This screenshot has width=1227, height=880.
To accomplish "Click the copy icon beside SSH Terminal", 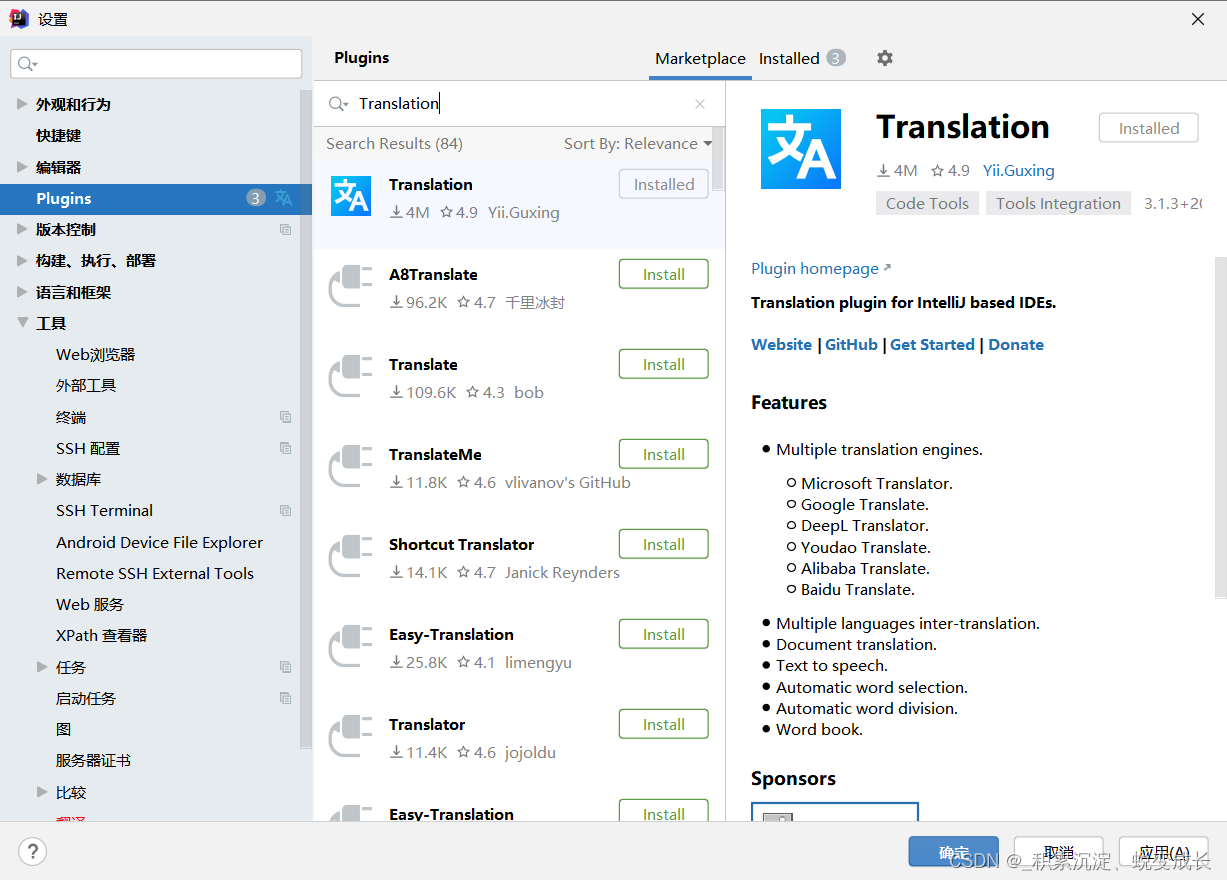I will pos(286,511).
